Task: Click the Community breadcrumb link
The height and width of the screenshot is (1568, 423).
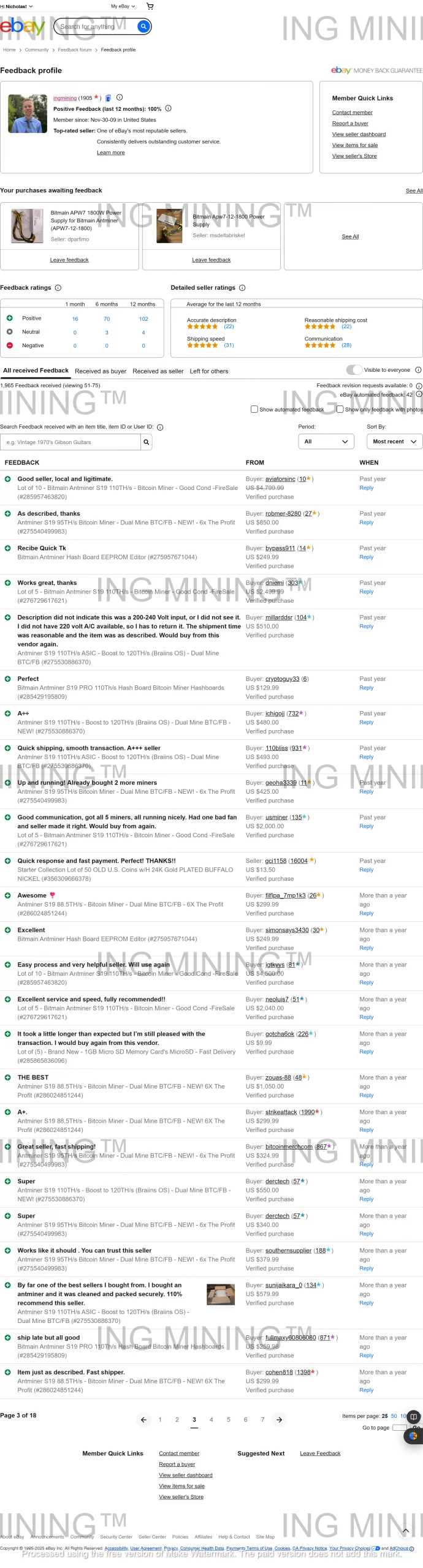Action: click(x=37, y=50)
